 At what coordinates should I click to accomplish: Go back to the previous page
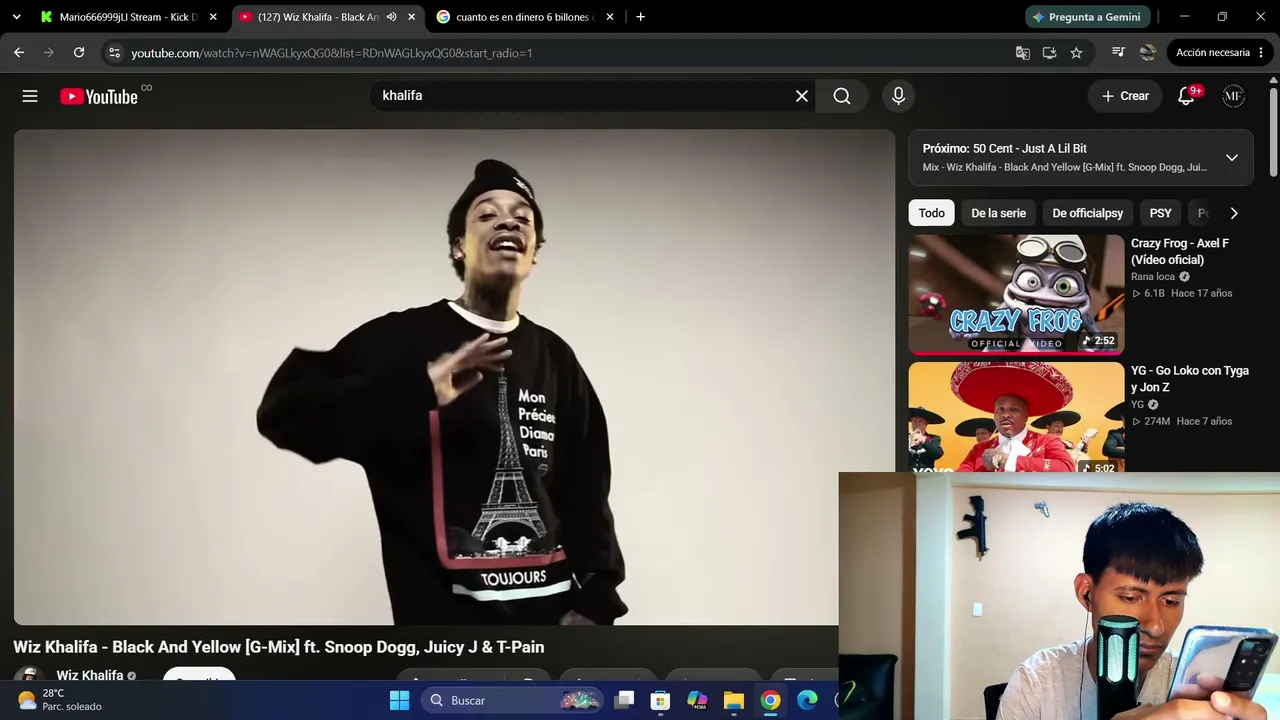point(19,53)
